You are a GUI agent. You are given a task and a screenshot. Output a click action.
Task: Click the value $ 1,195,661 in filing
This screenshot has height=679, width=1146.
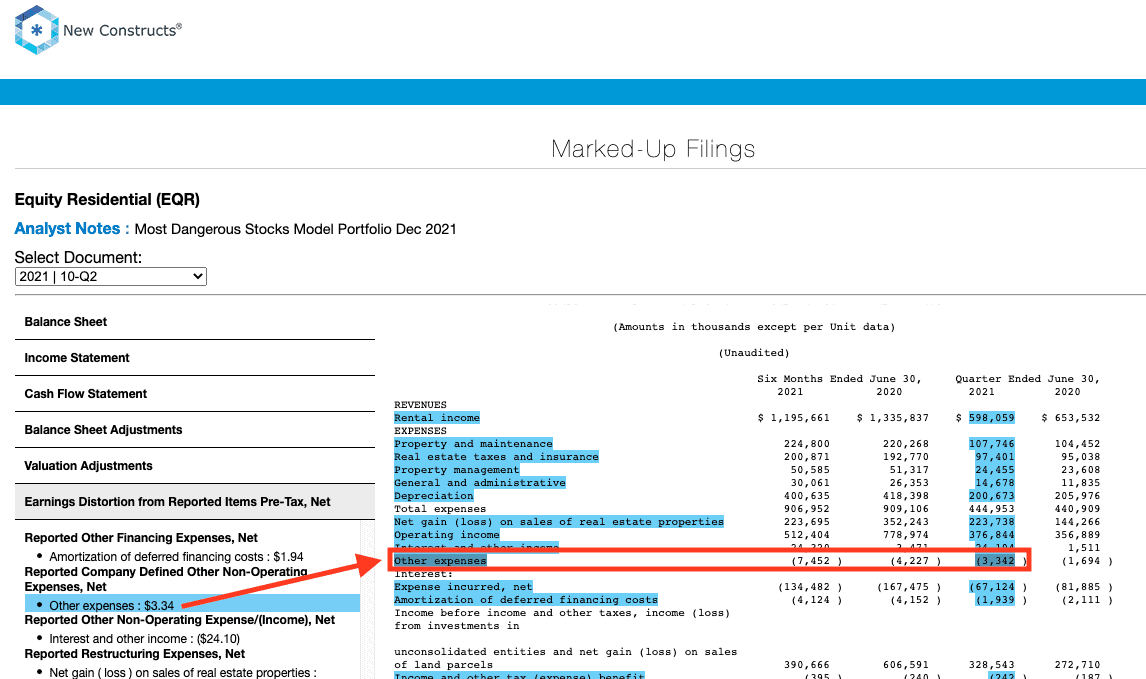click(793, 418)
